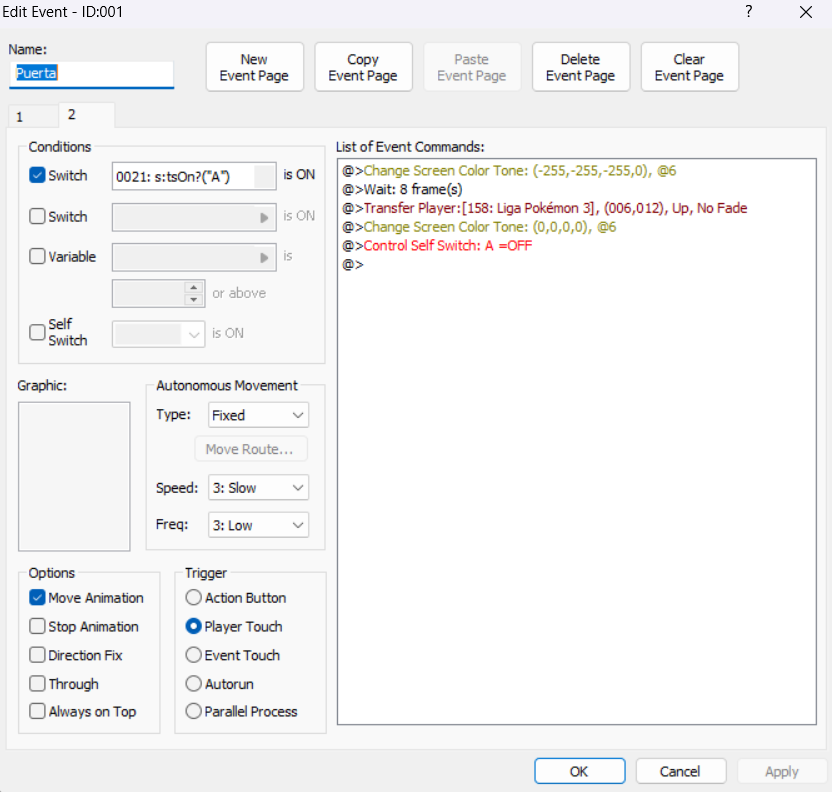Open the movement Type dropdown
The height and width of the screenshot is (792, 832).
click(x=258, y=415)
